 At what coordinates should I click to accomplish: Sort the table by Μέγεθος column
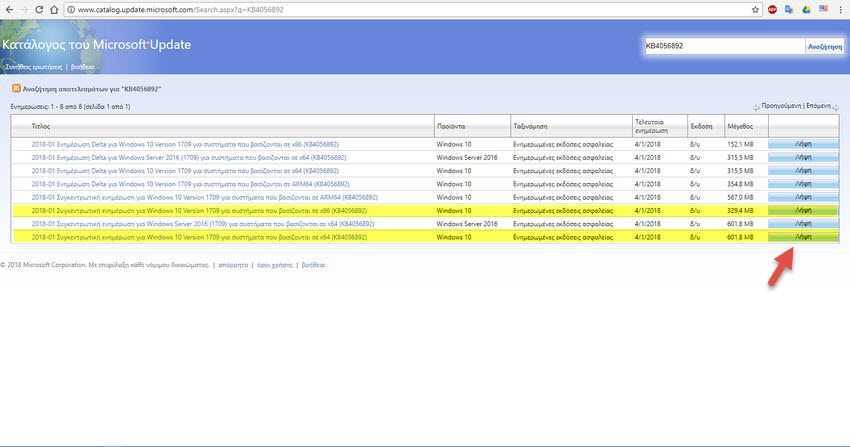pyautogui.click(x=740, y=126)
